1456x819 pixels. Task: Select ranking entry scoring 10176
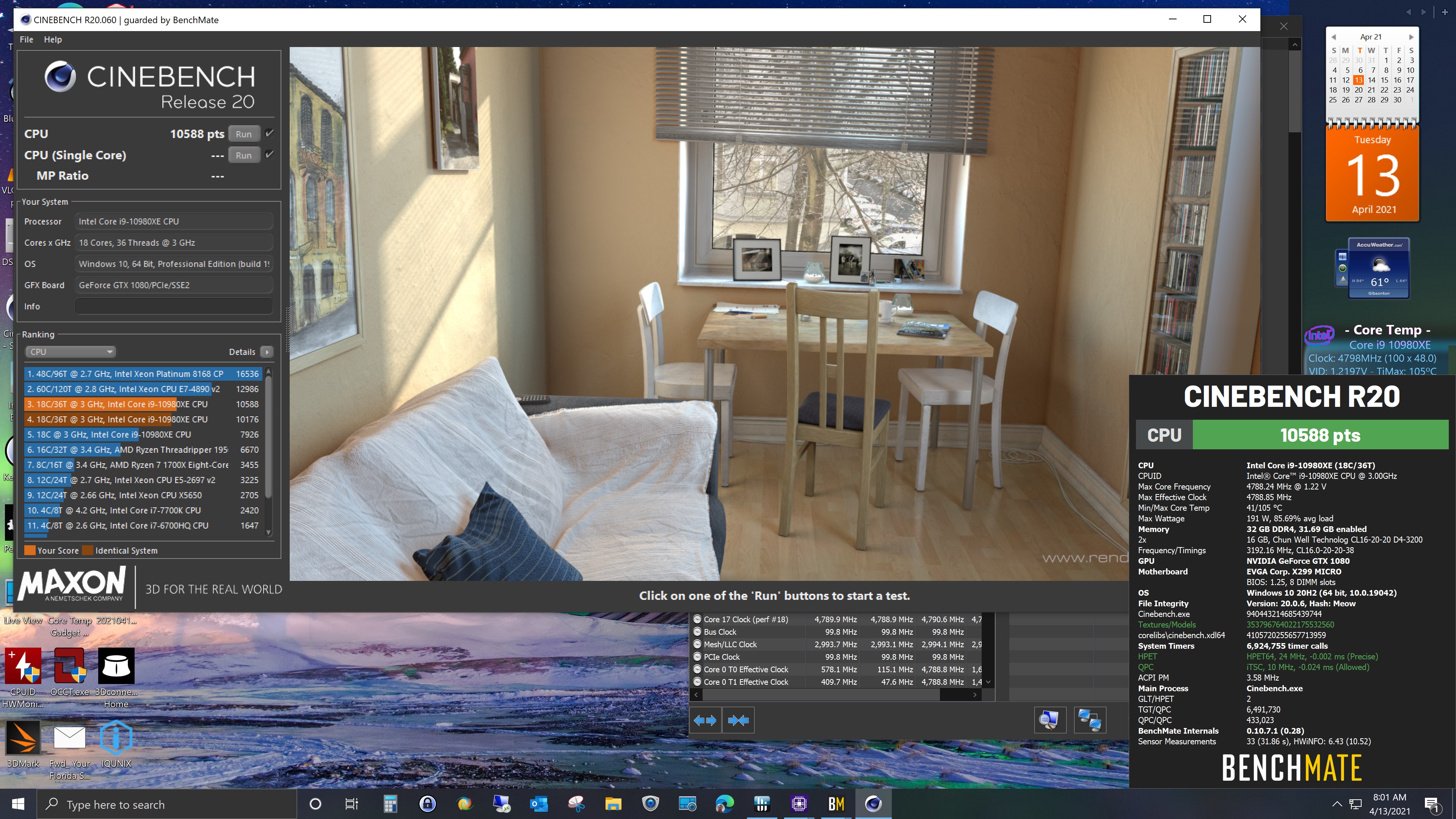click(x=143, y=419)
